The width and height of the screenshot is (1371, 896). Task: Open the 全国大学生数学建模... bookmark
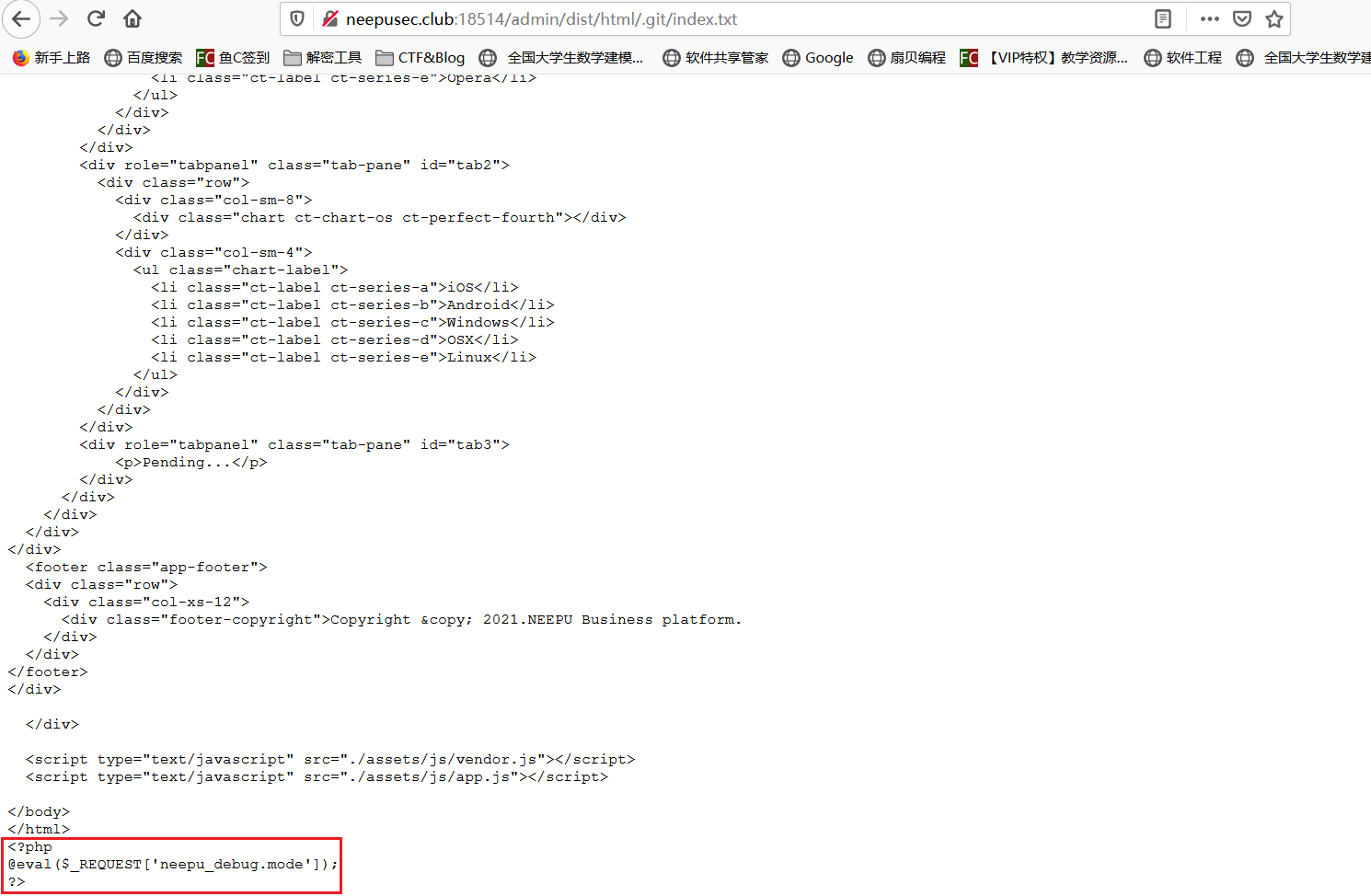[562, 58]
